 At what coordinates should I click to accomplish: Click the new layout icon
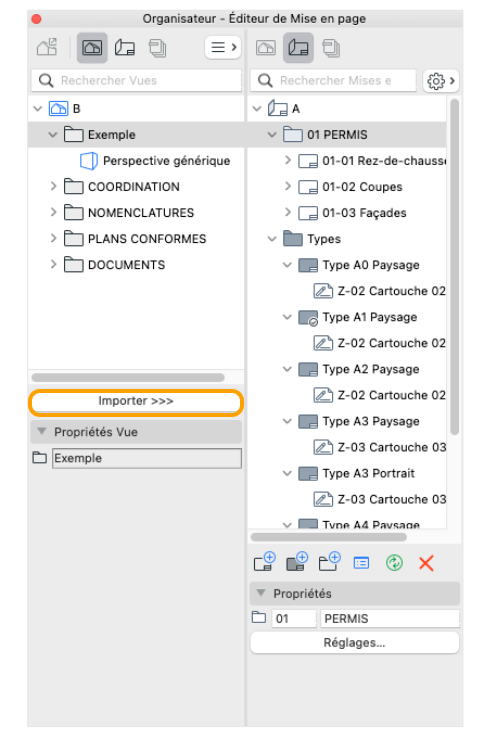point(264,562)
